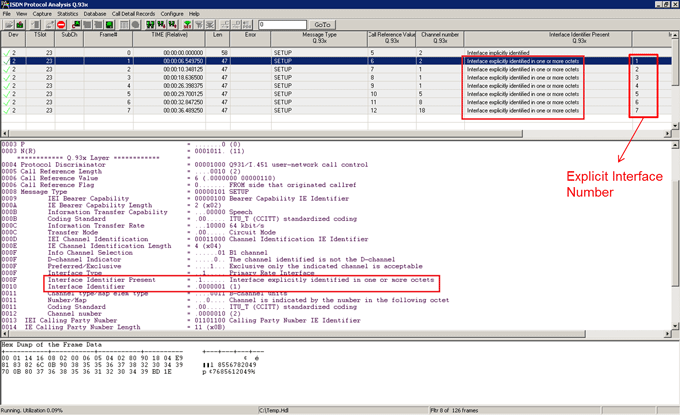Click the Error column header
680x415 pixels.
click(x=250, y=38)
